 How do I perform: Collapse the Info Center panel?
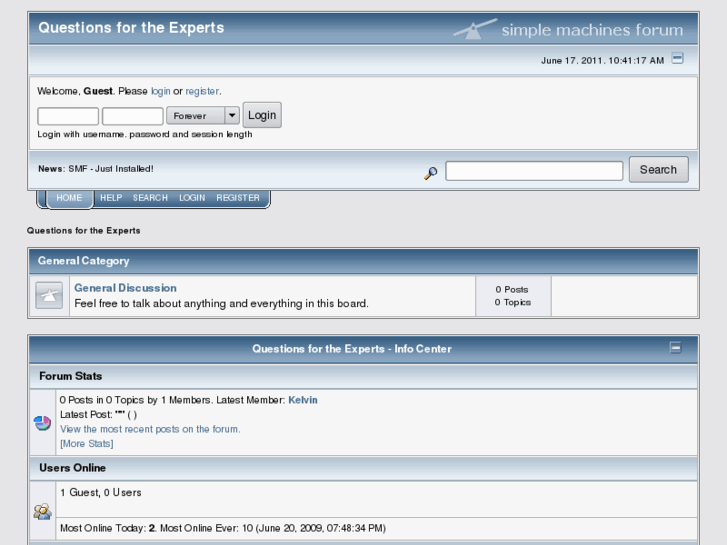[676, 347]
